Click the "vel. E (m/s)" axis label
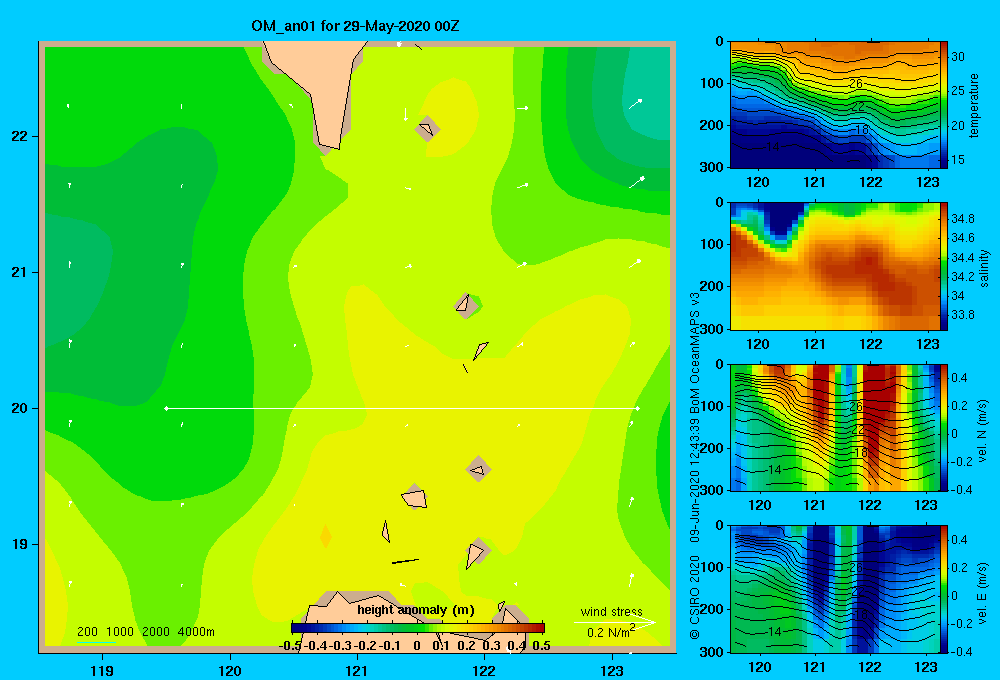This screenshot has height=680, width=1000. tap(982, 593)
